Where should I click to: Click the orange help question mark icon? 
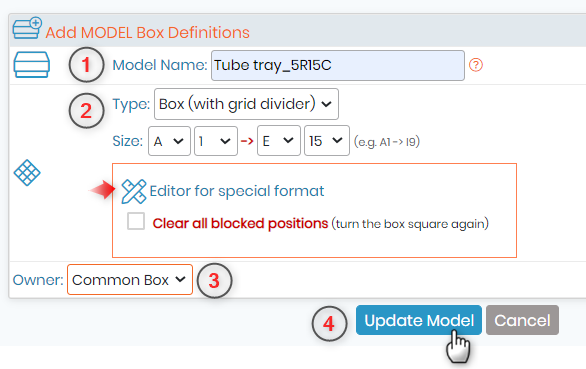pyautogui.click(x=476, y=65)
